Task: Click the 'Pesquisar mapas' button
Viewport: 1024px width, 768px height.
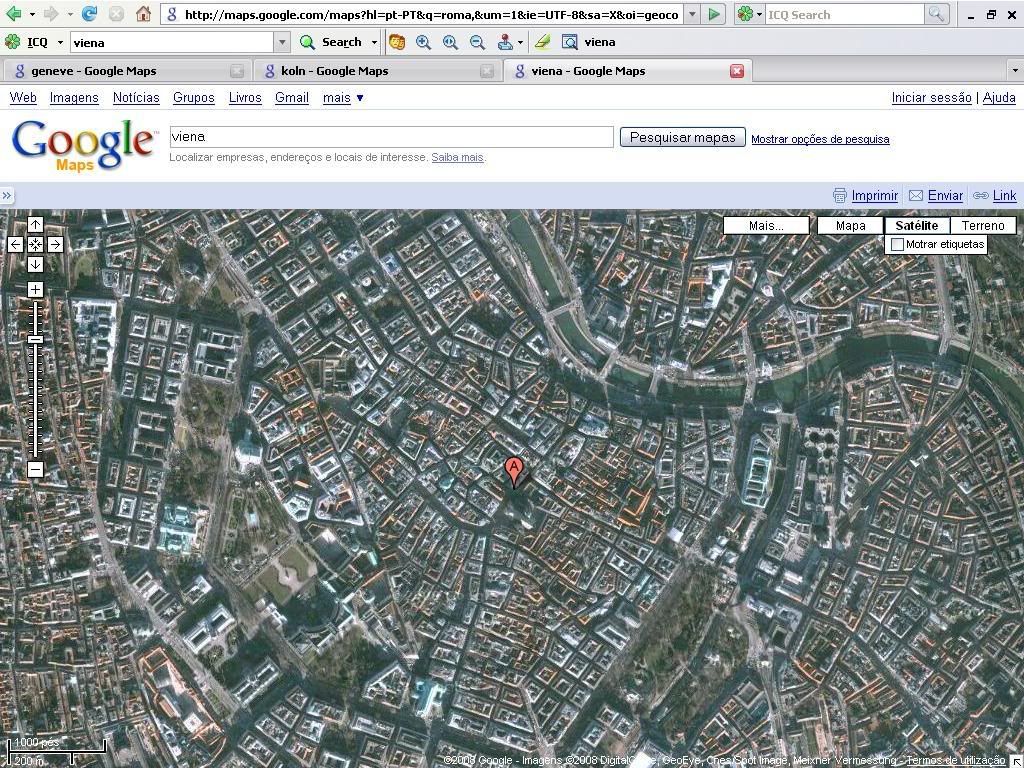Action: [682, 138]
